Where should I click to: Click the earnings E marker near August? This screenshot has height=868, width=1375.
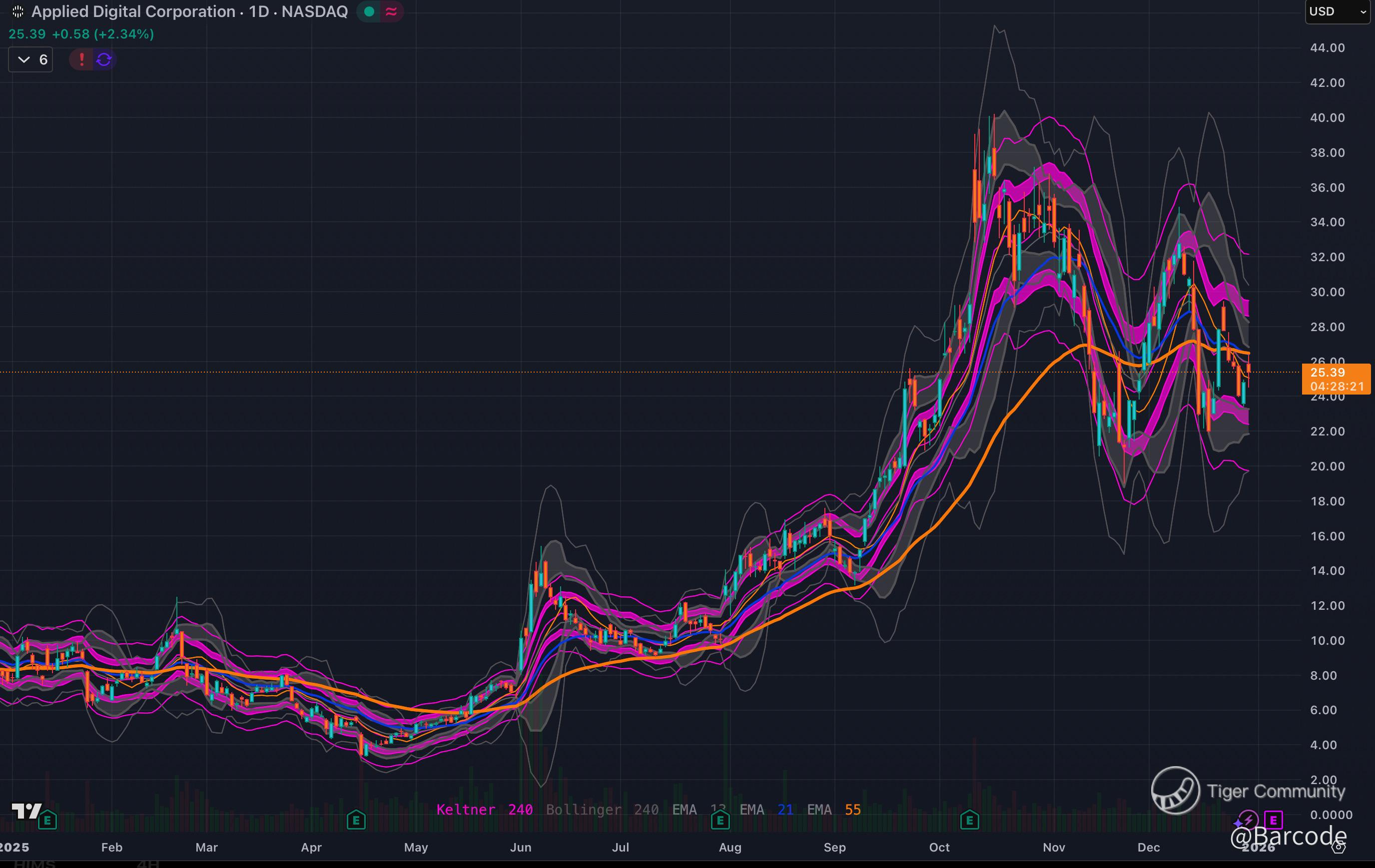(720, 821)
